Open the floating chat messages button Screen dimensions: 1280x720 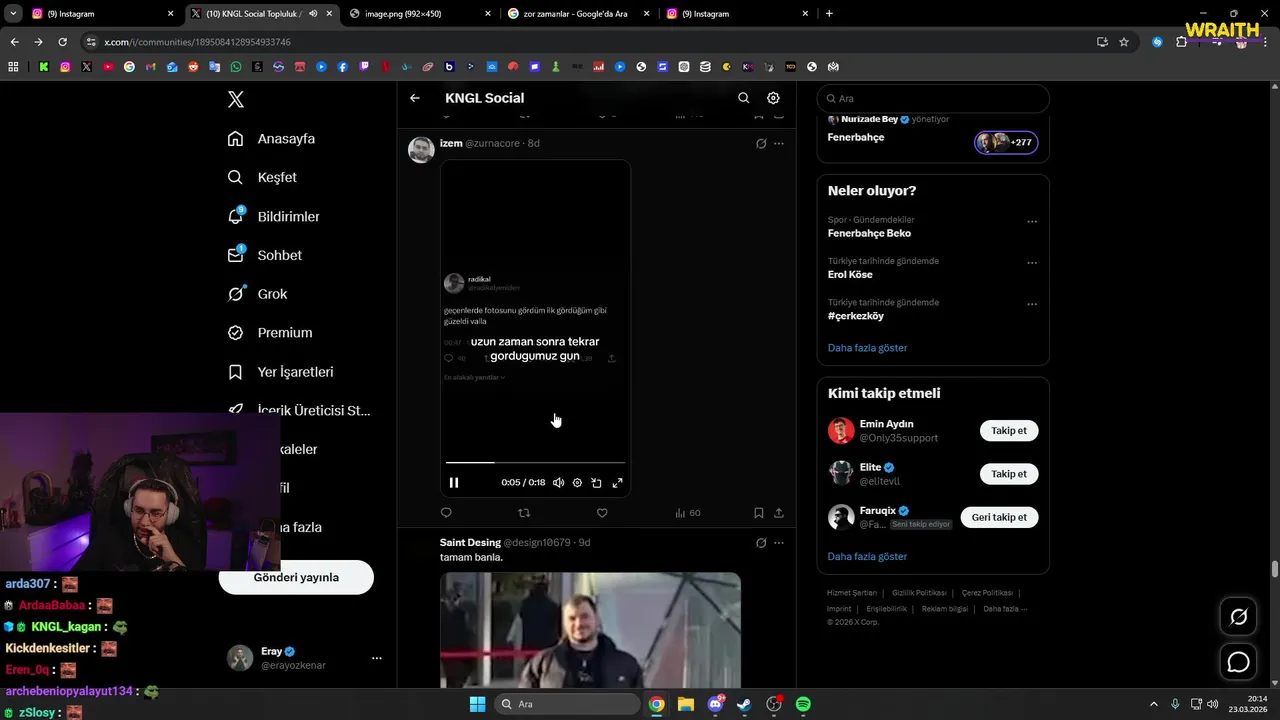point(1238,662)
